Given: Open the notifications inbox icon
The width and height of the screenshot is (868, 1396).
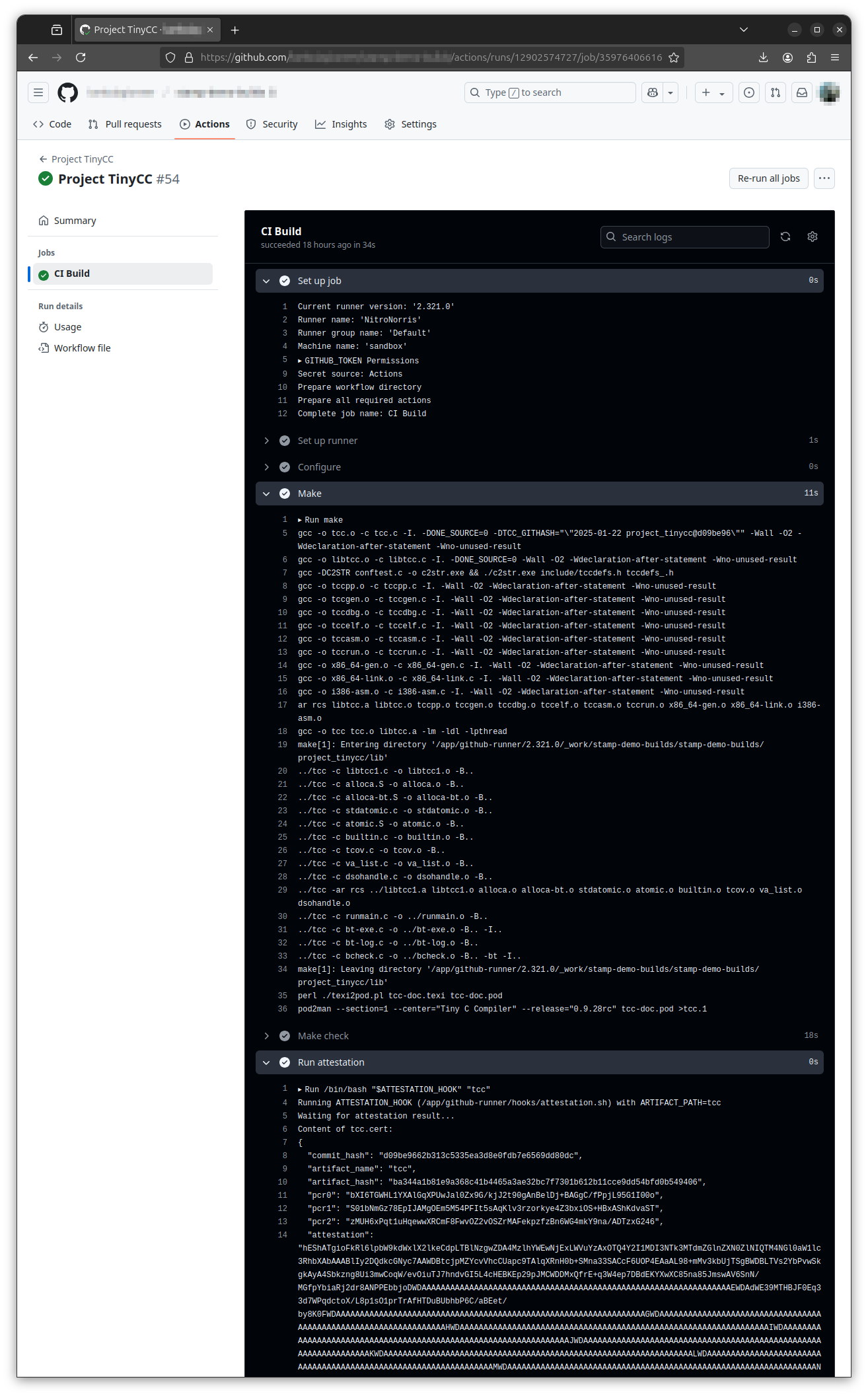Looking at the screenshot, I should click(802, 92).
